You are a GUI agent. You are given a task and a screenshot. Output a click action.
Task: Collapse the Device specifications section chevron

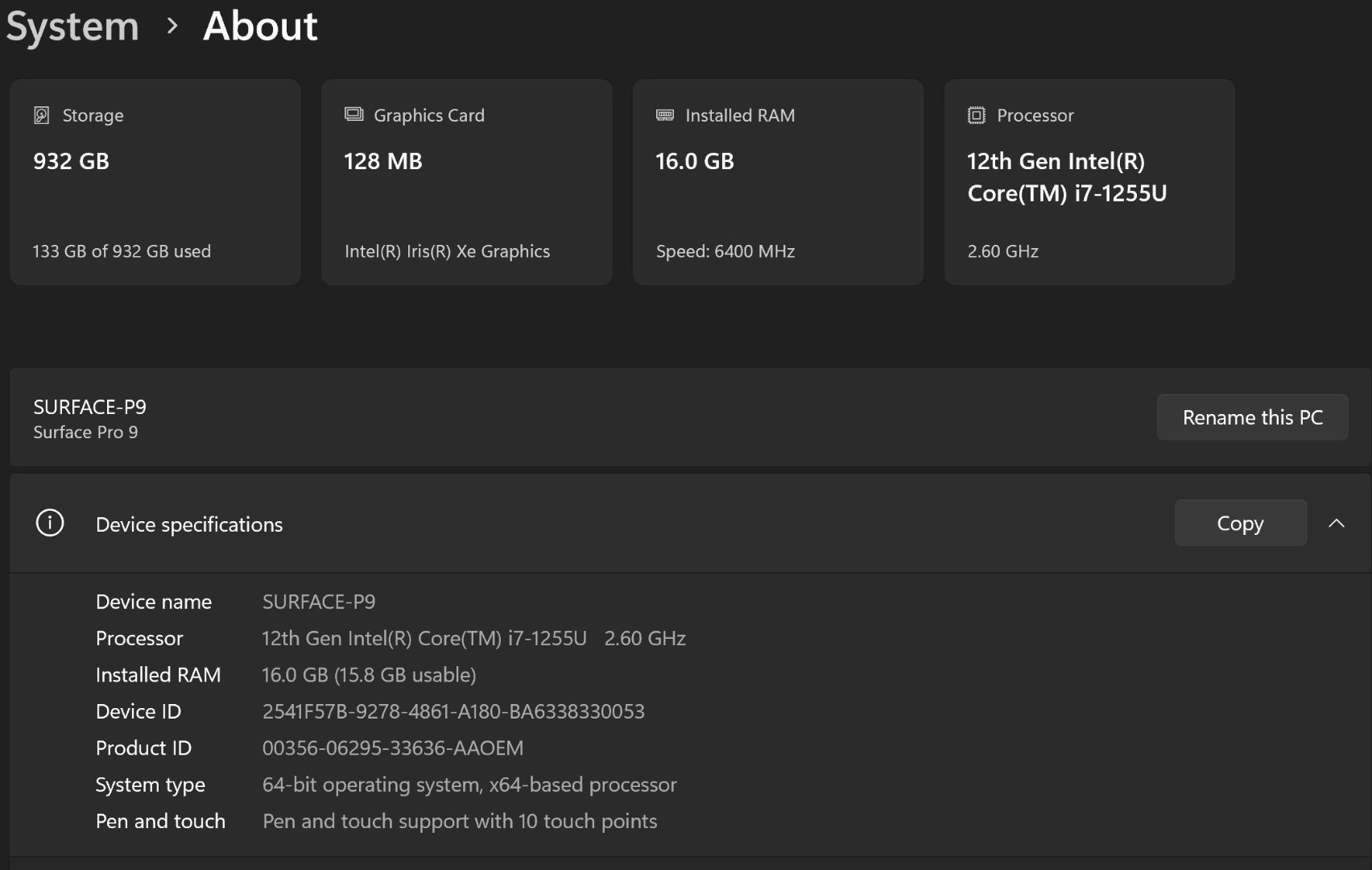pos(1337,523)
